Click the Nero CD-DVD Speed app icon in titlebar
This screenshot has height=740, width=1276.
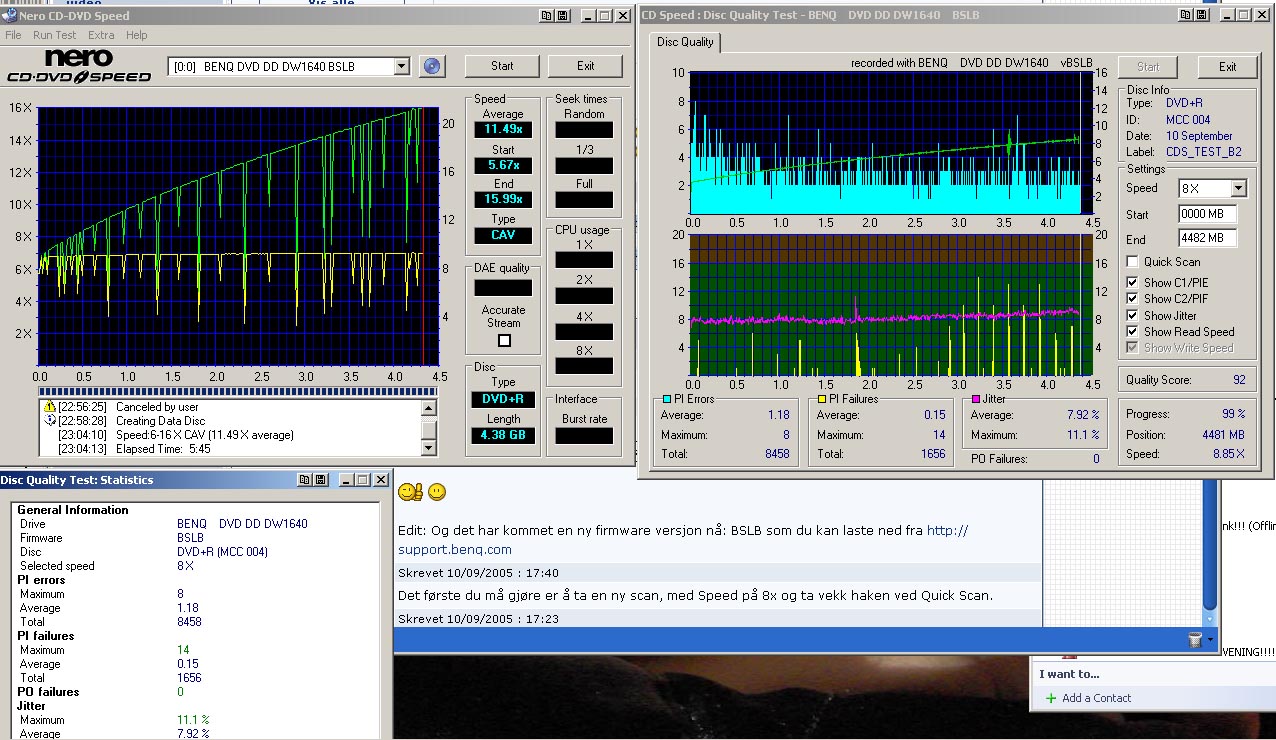(x=9, y=16)
